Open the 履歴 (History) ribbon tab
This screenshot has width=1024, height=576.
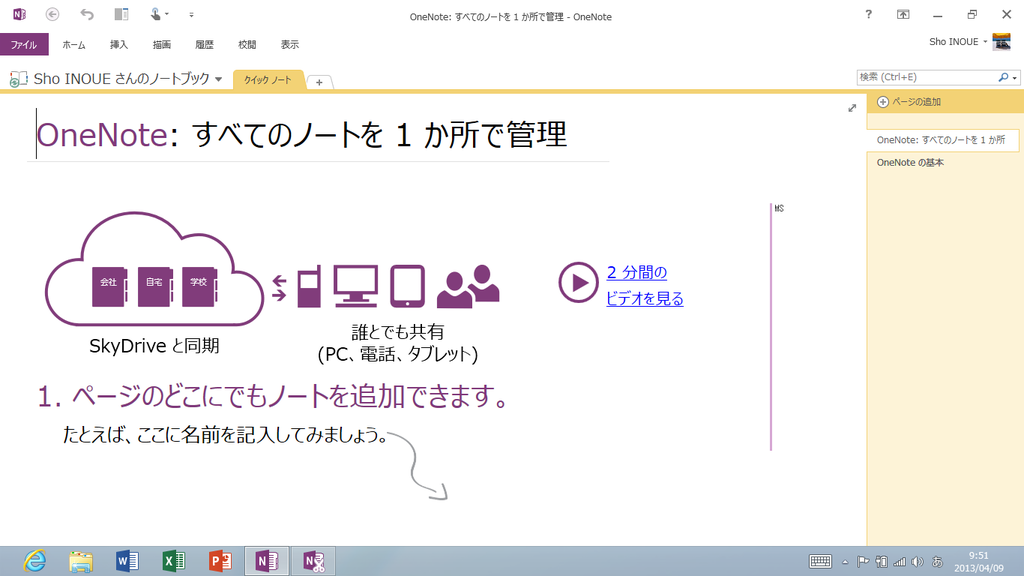pos(204,44)
